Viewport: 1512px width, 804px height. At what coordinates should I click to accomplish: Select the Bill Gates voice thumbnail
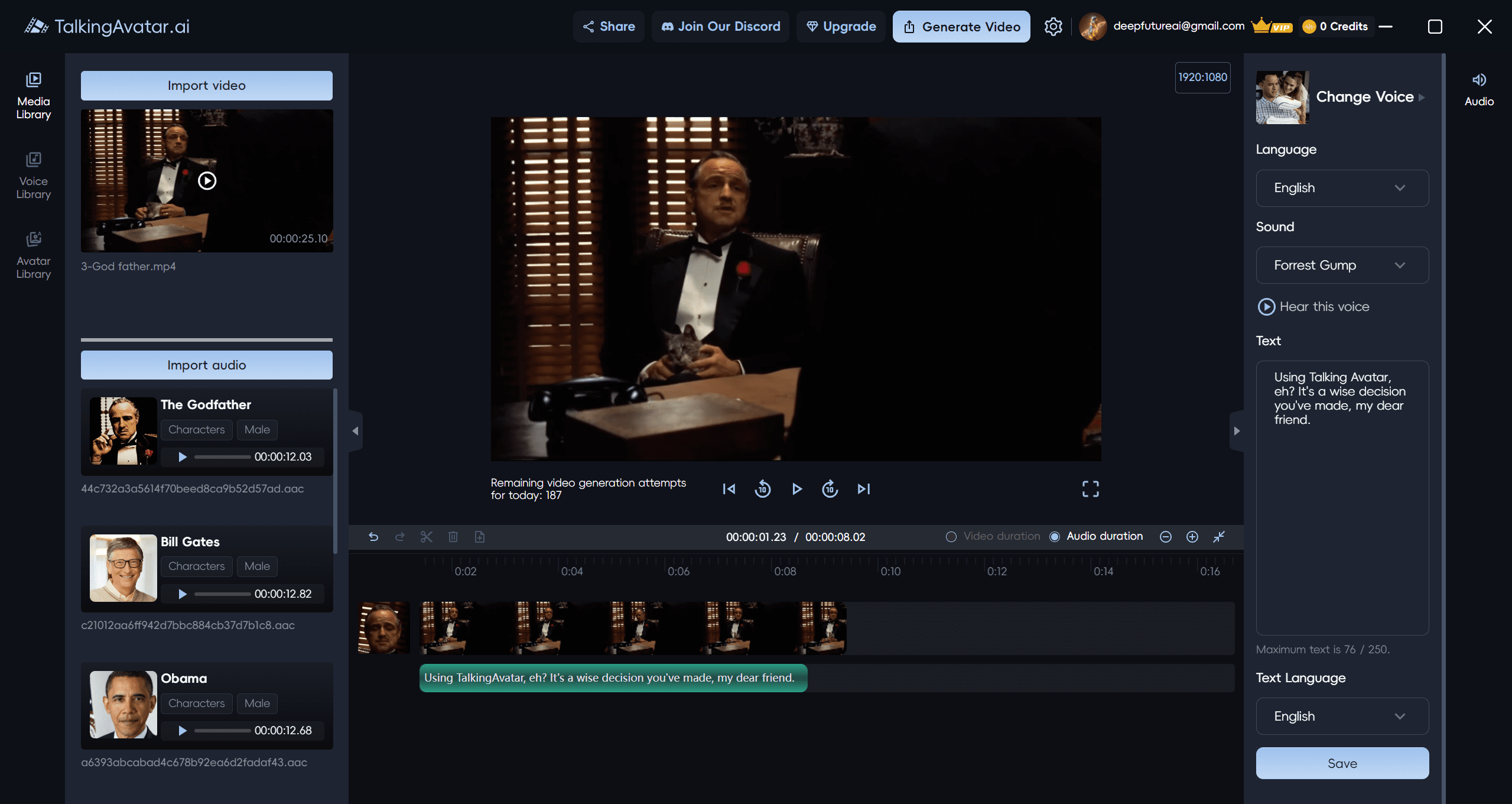coord(123,568)
